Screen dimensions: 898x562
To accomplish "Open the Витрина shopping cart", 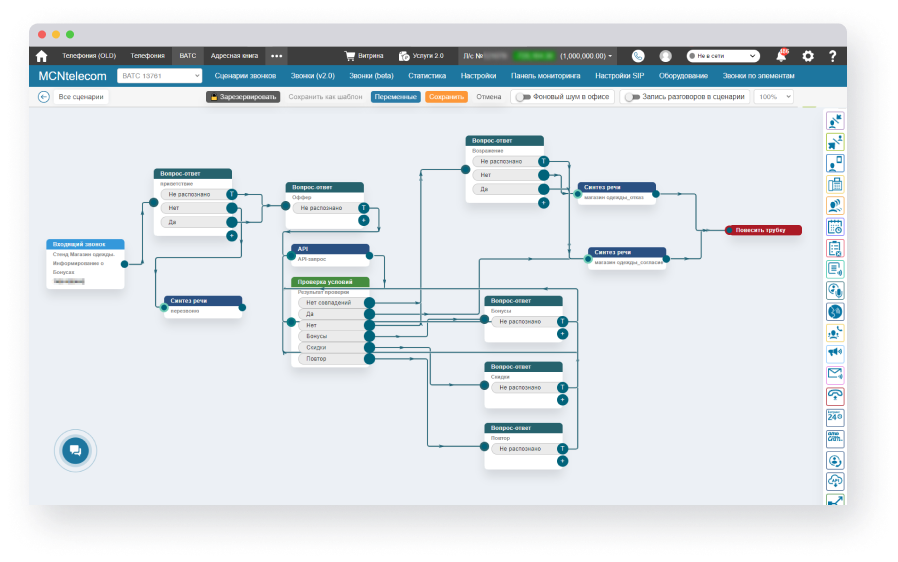I will click(x=364, y=56).
